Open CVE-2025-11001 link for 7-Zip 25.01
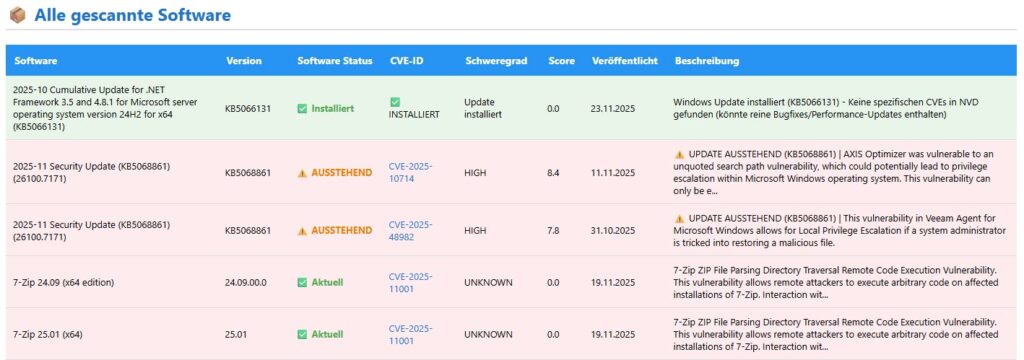This screenshot has width=1024, height=360. pyautogui.click(x=410, y=334)
